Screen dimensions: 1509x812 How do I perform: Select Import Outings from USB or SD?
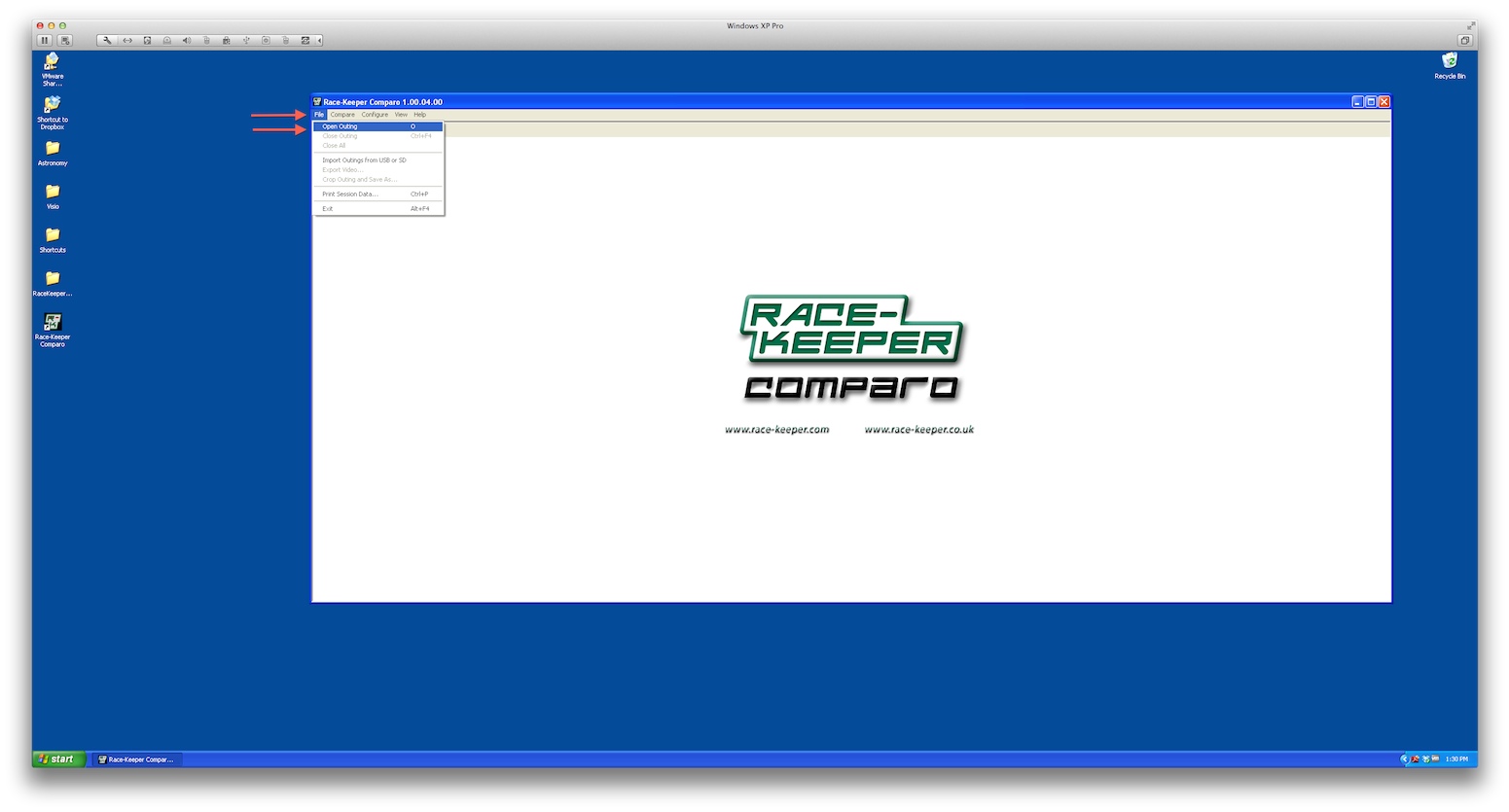pyautogui.click(x=377, y=160)
